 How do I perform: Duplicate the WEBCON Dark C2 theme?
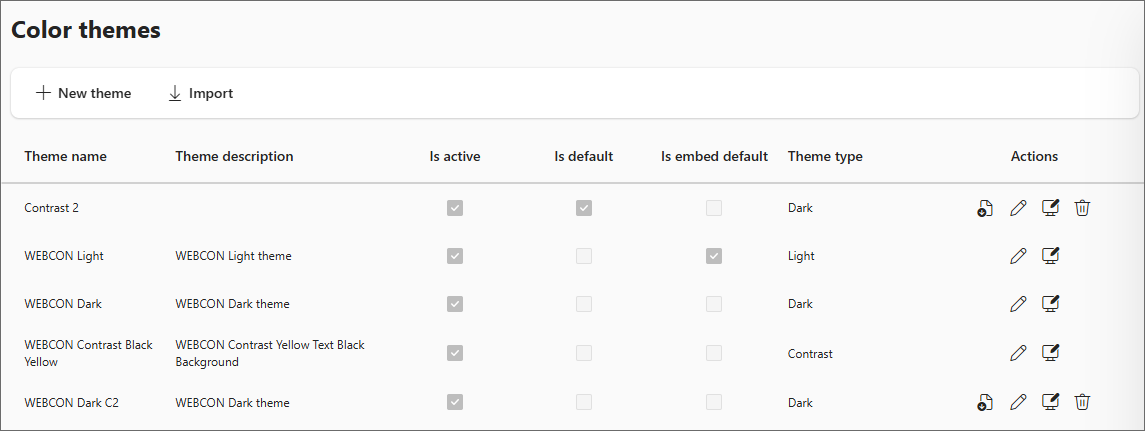(x=985, y=402)
